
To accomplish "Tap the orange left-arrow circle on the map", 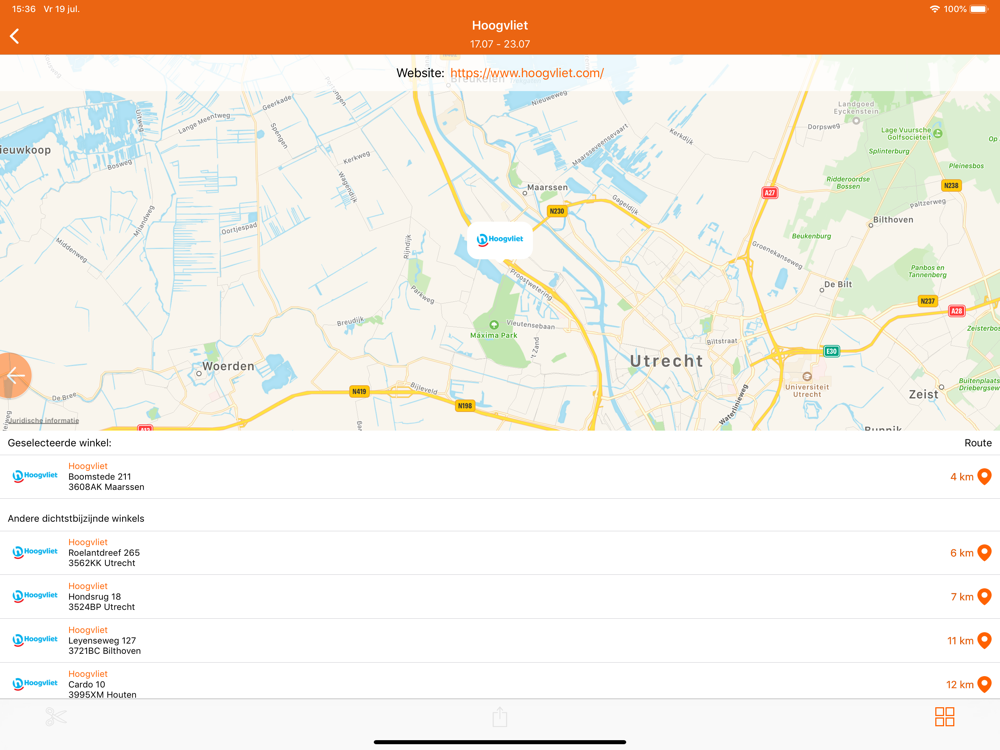I will pos(14,376).
